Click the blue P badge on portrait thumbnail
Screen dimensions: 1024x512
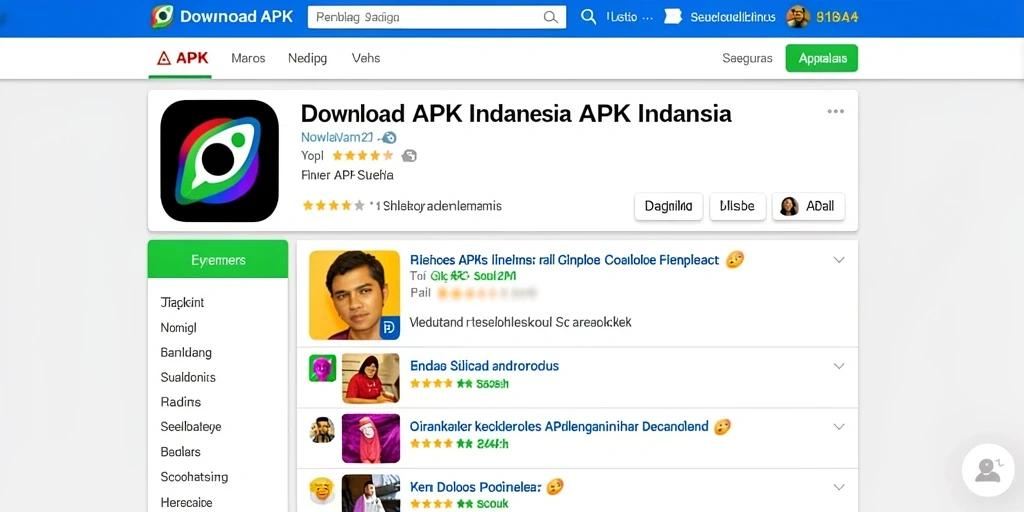pos(389,328)
